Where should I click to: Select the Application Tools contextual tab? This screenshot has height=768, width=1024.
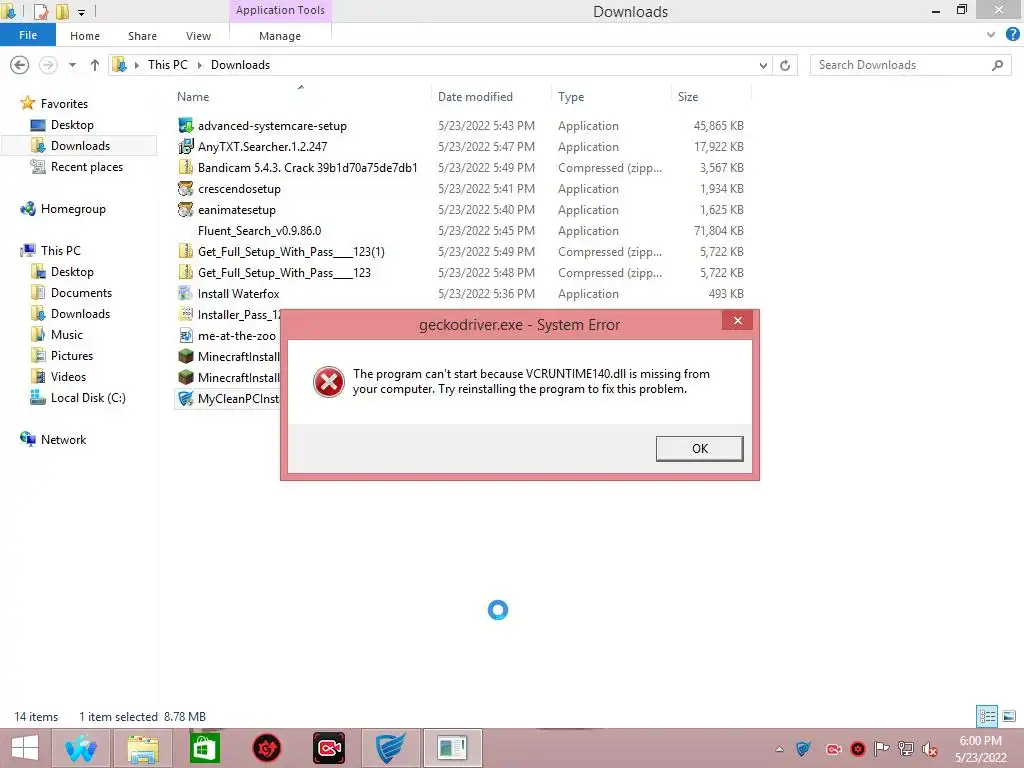tap(280, 10)
